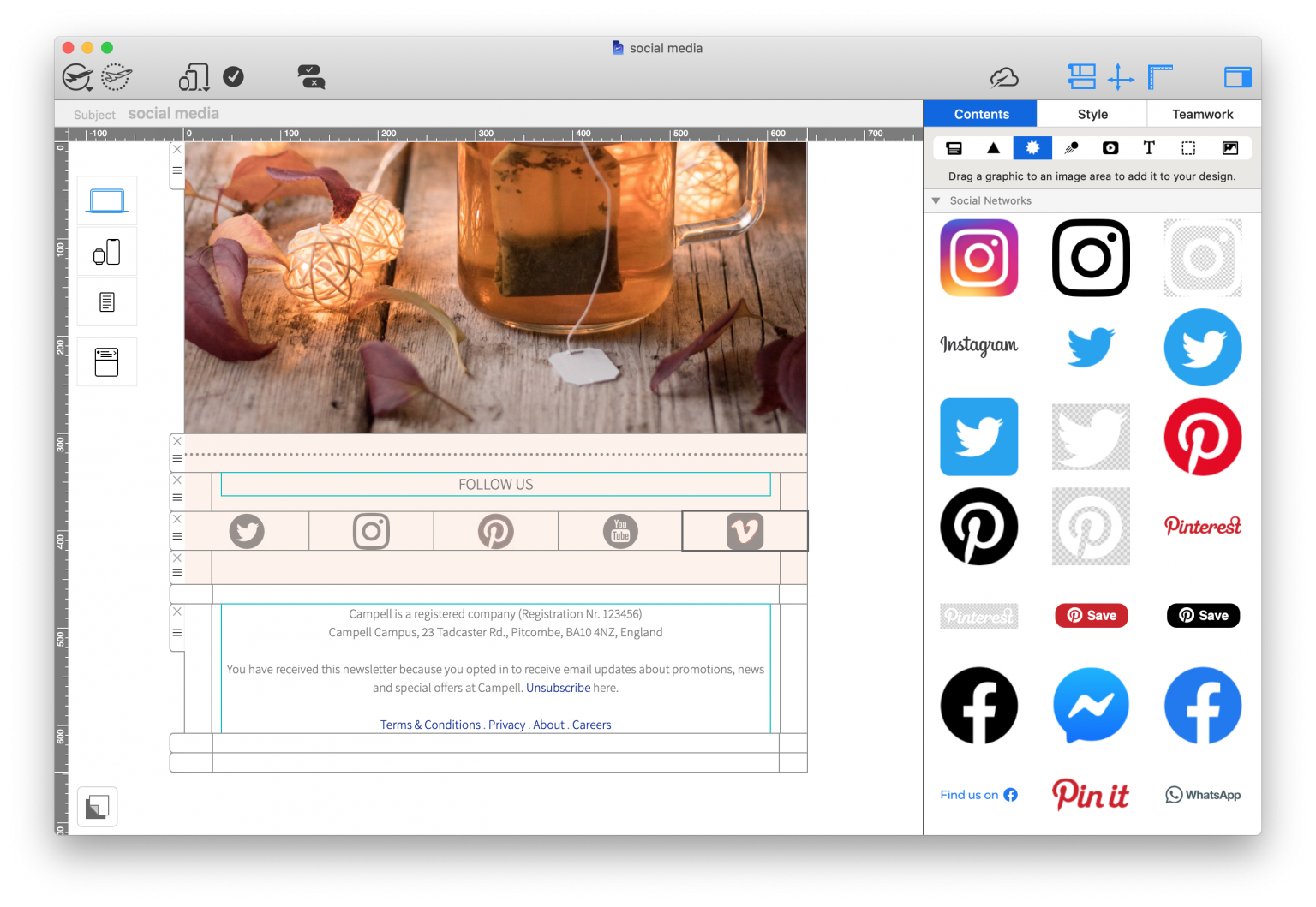Select the star-shaped Graphics content category

(1032, 147)
